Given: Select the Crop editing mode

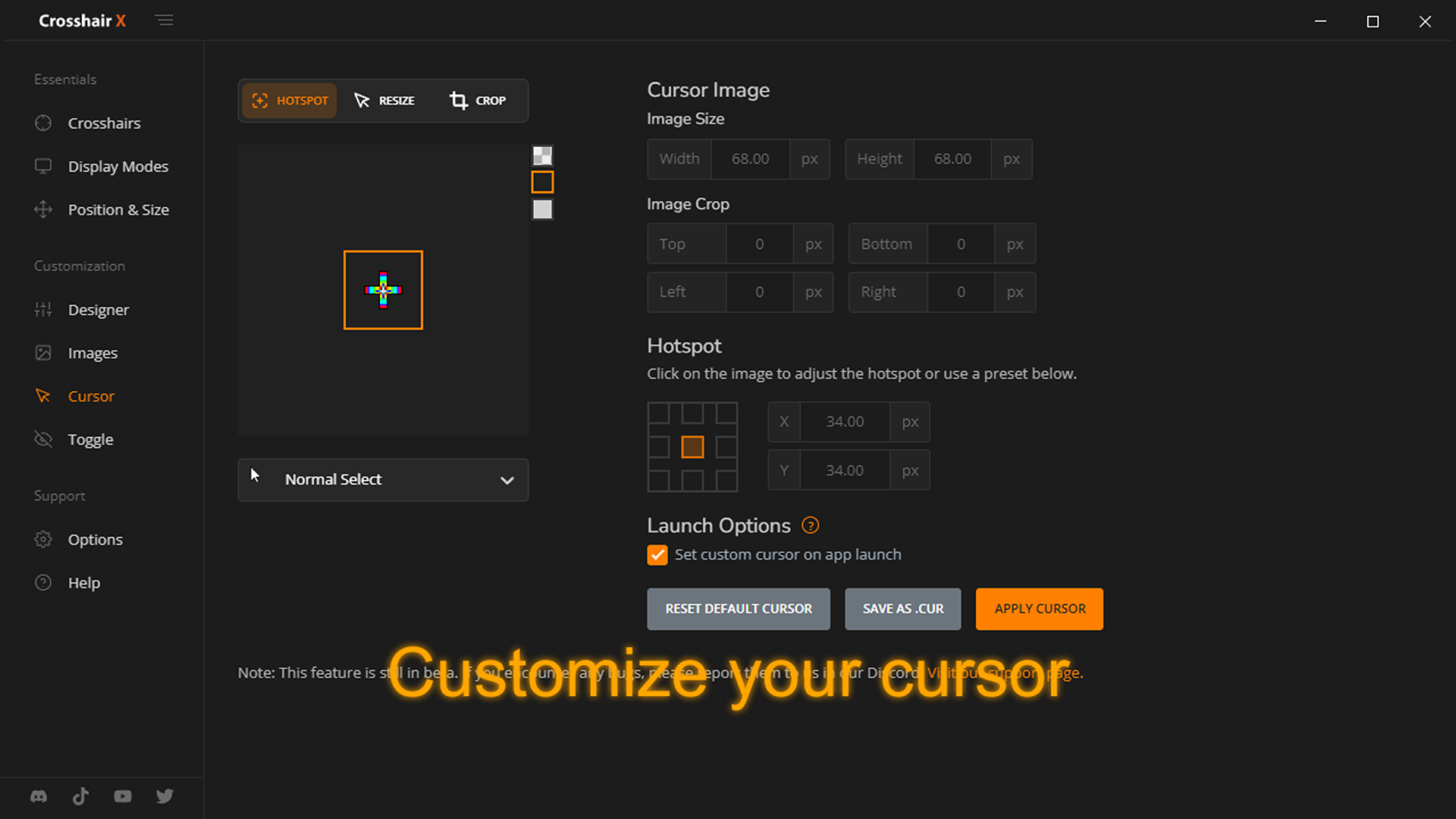Looking at the screenshot, I should pos(478,100).
